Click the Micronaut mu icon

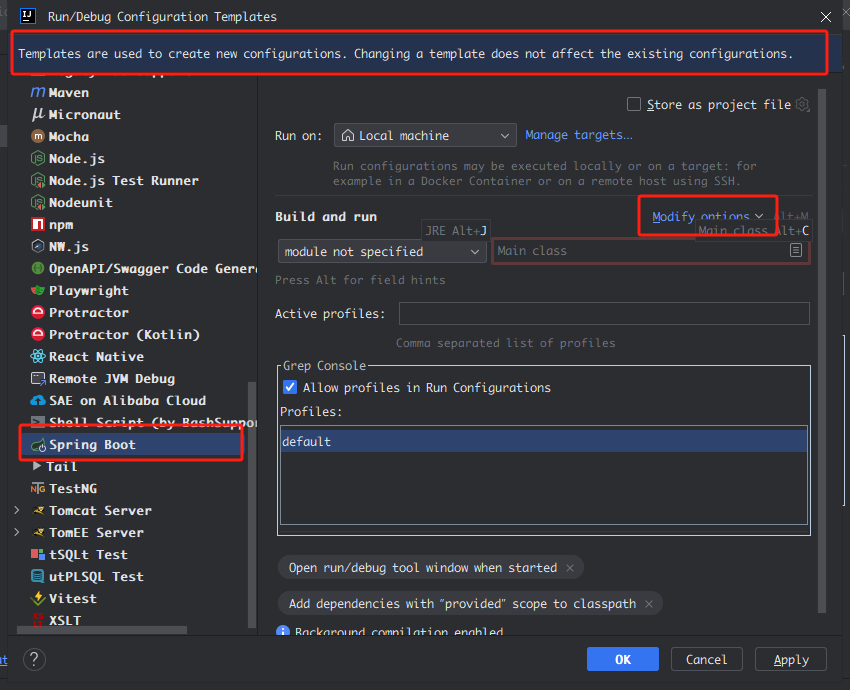point(38,114)
